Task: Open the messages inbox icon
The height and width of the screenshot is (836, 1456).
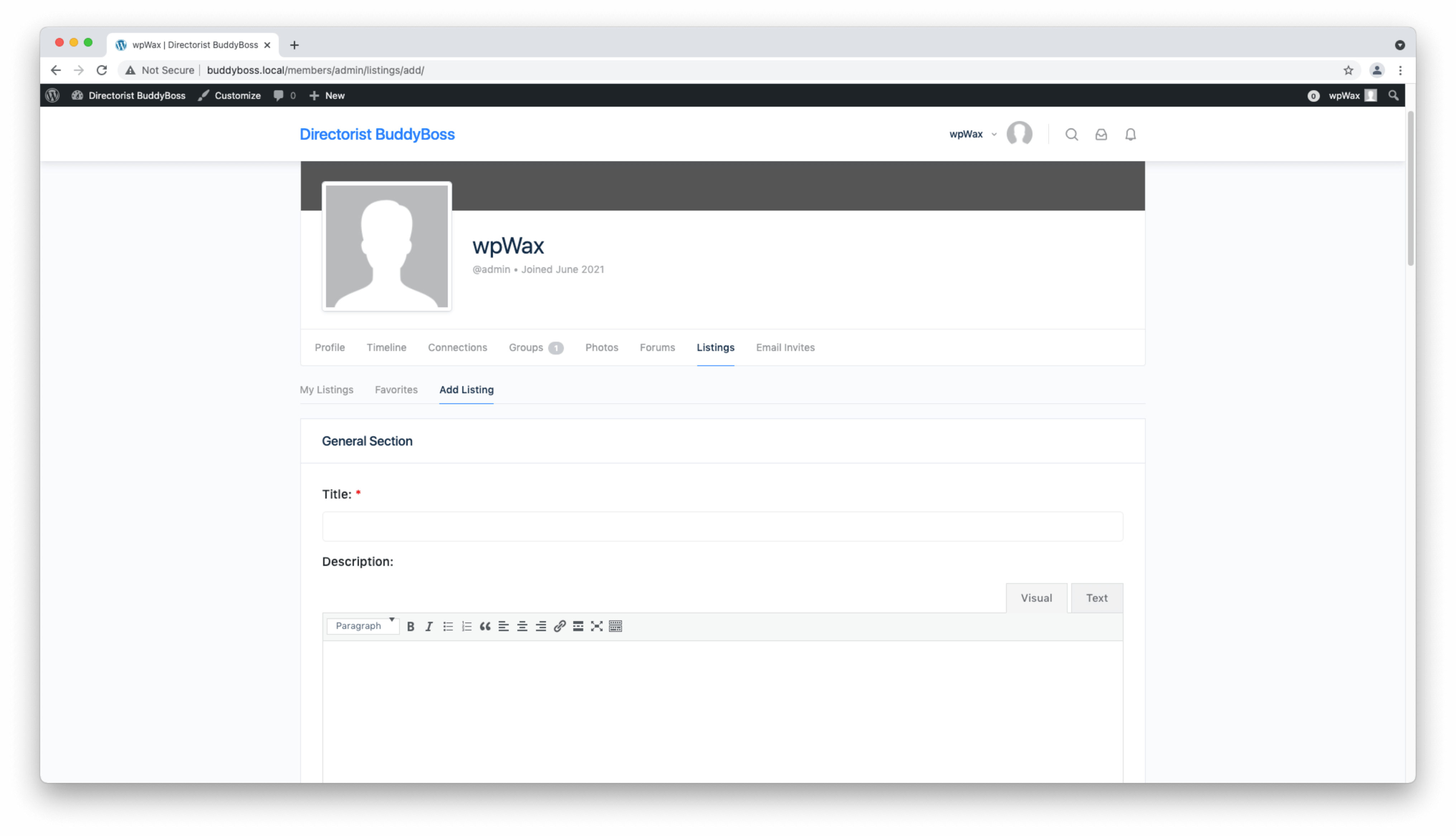Action: pos(1101,134)
